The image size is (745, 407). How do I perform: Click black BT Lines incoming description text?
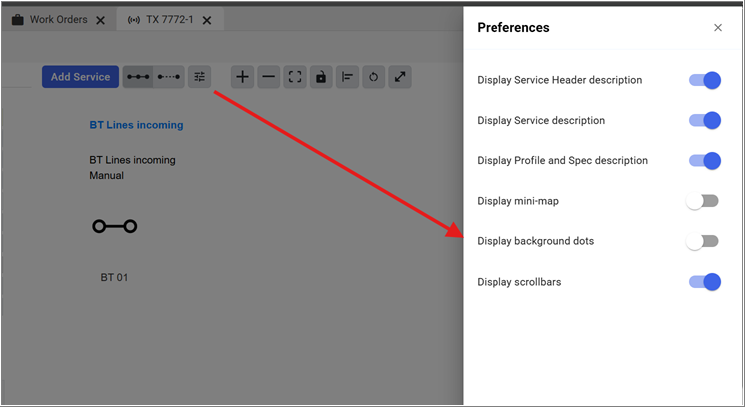[x=132, y=160]
